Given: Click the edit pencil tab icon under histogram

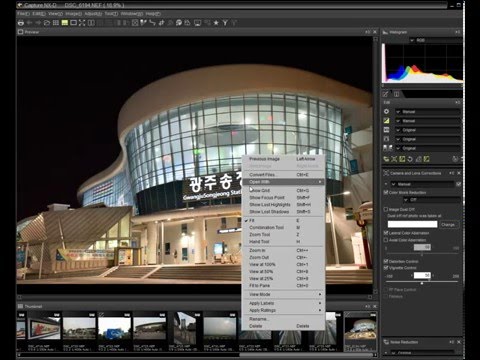Looking at the screenshot, I should [x=385, y=94].
